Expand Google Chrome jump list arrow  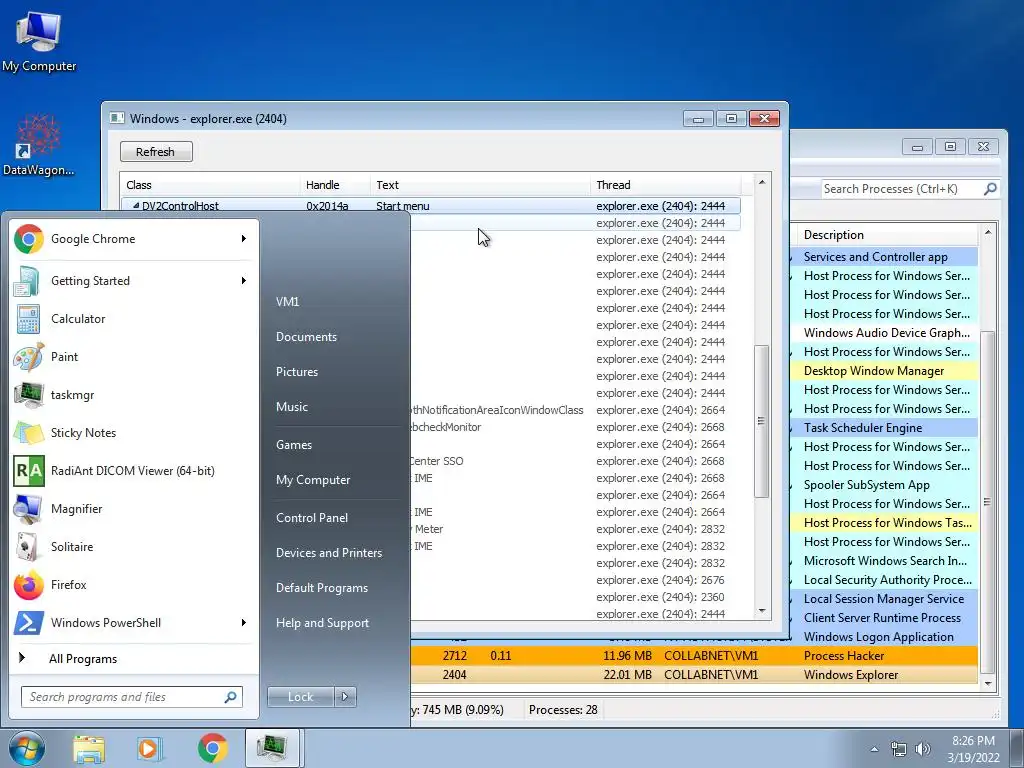click(244, 239)
